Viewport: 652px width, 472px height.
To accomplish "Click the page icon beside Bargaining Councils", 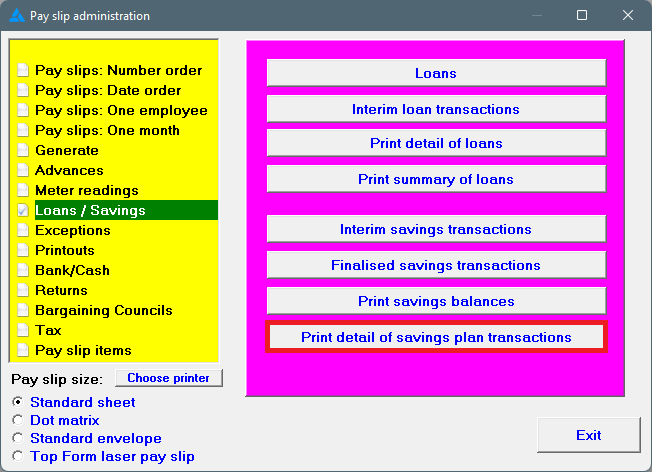I will 23,310.
